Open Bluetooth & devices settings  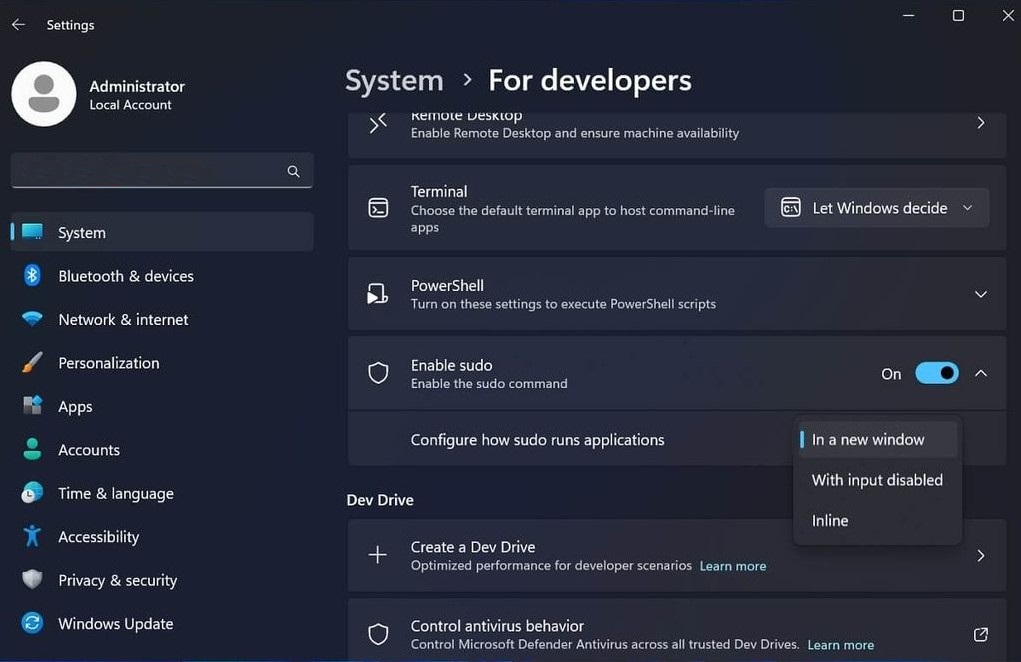[162, 275]
